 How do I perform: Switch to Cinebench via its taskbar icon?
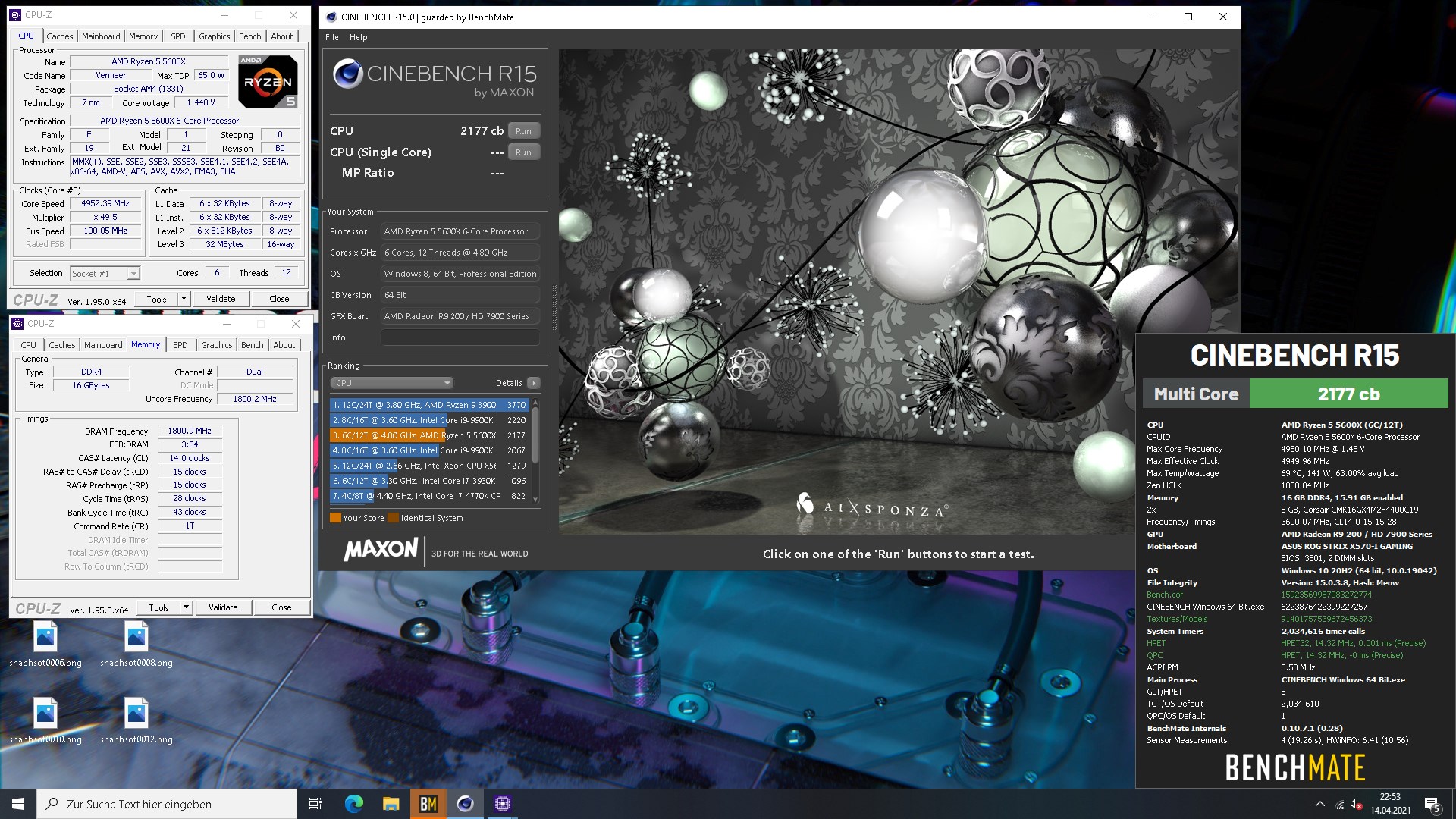pyautogui.click(x=465, y=804)
